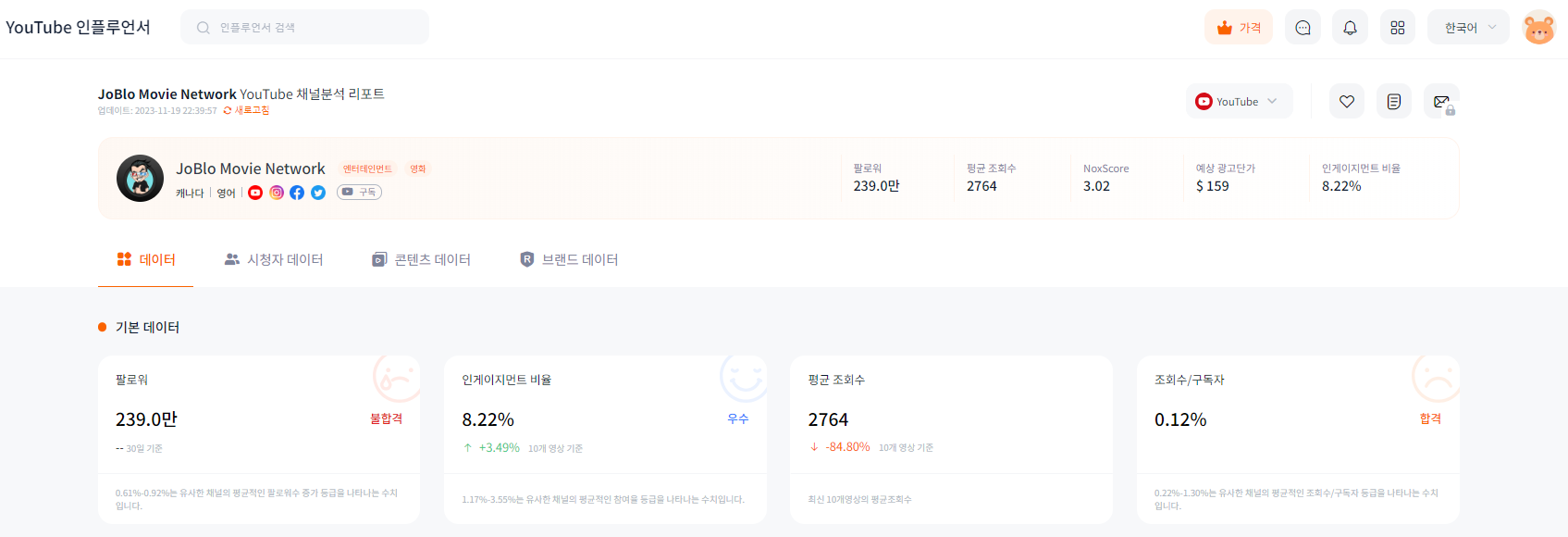Viewport: 1568px width, 537px height.
Task: Click the 엔터테인먼트 category tag
Action: [x=367, y=169]
